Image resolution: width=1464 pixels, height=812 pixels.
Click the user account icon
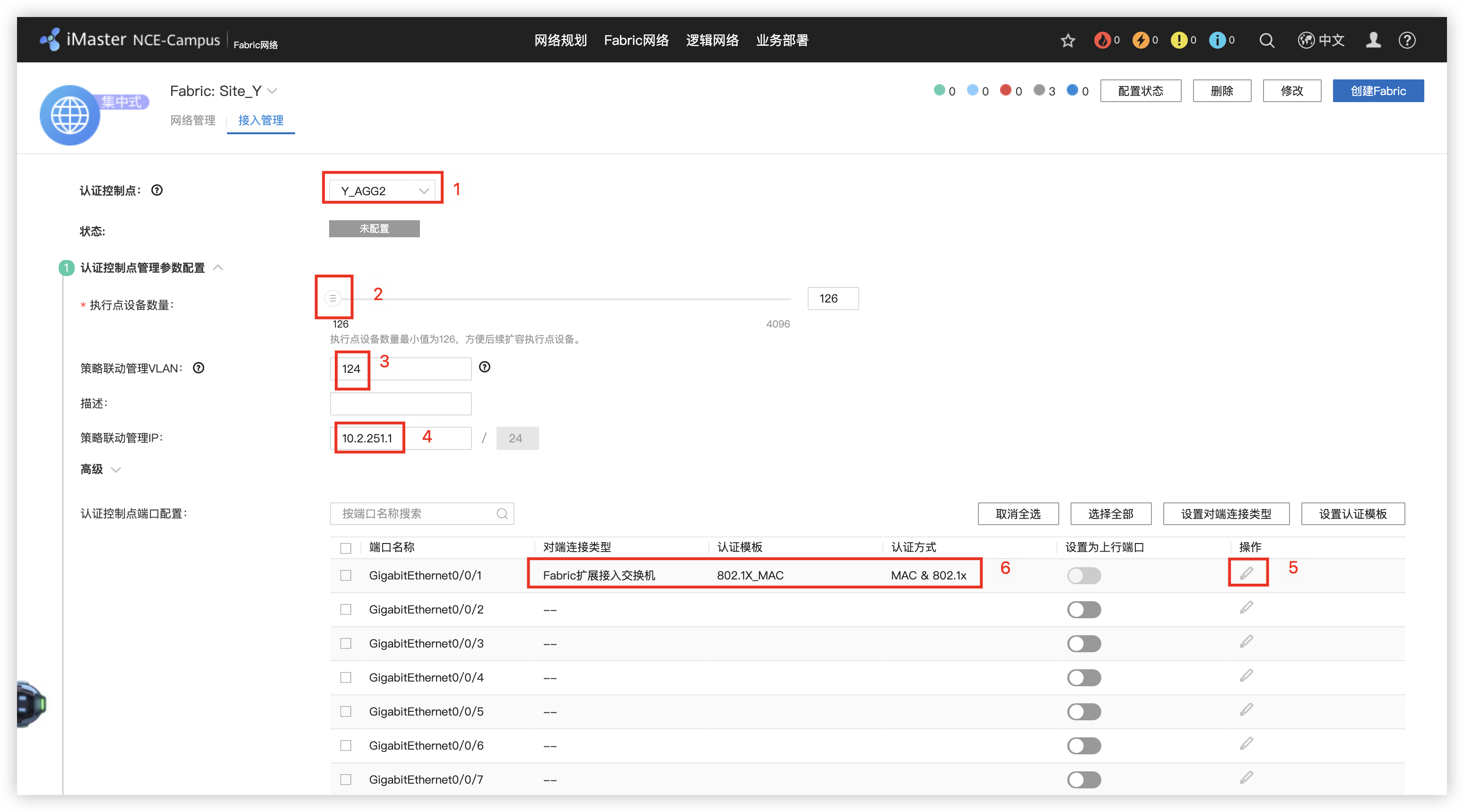(x=1373, y=40)
